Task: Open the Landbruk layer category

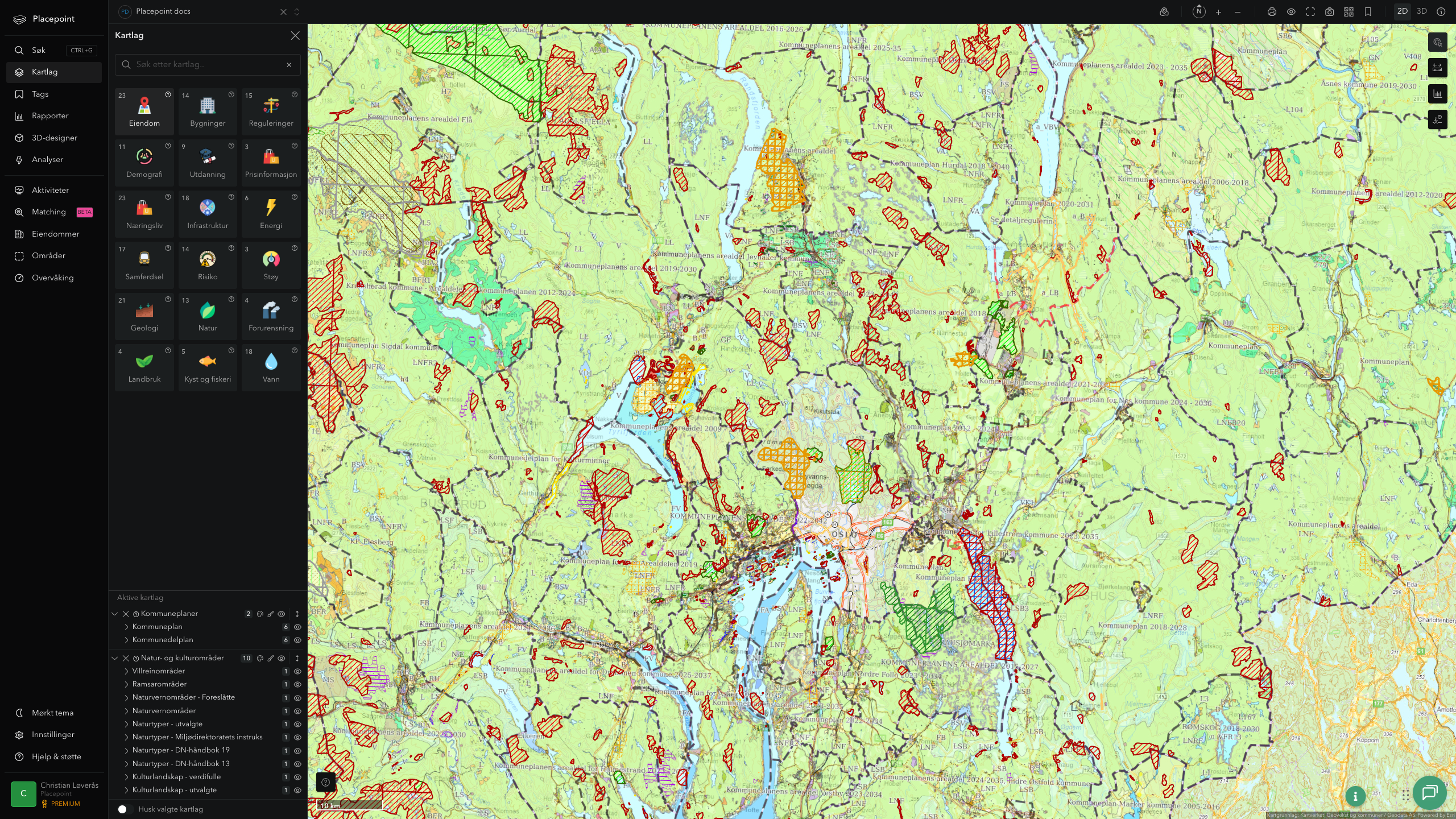Action: pos(144,367)
